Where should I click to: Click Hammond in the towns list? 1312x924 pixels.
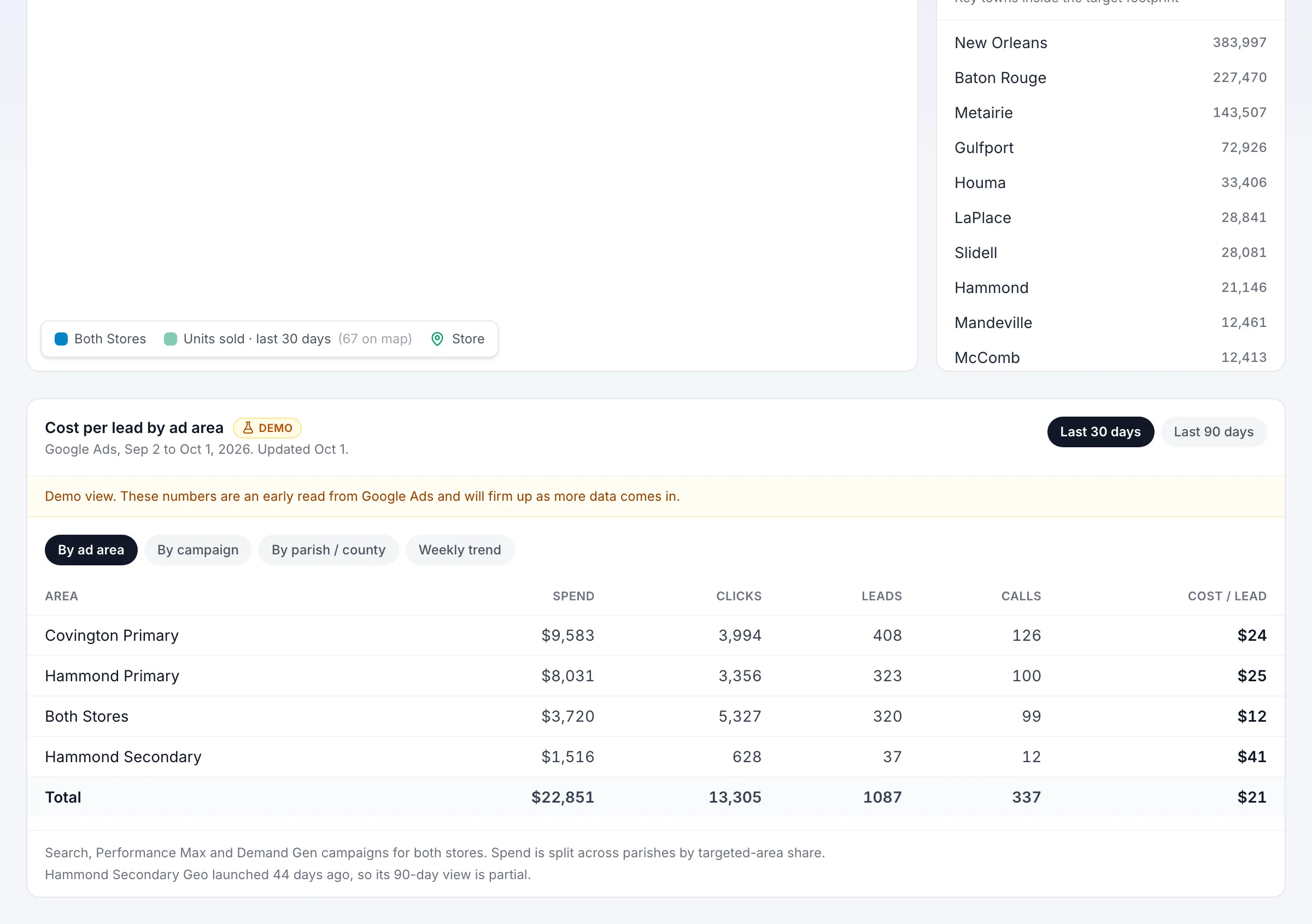pyautogui.click(x=992, y=288)
